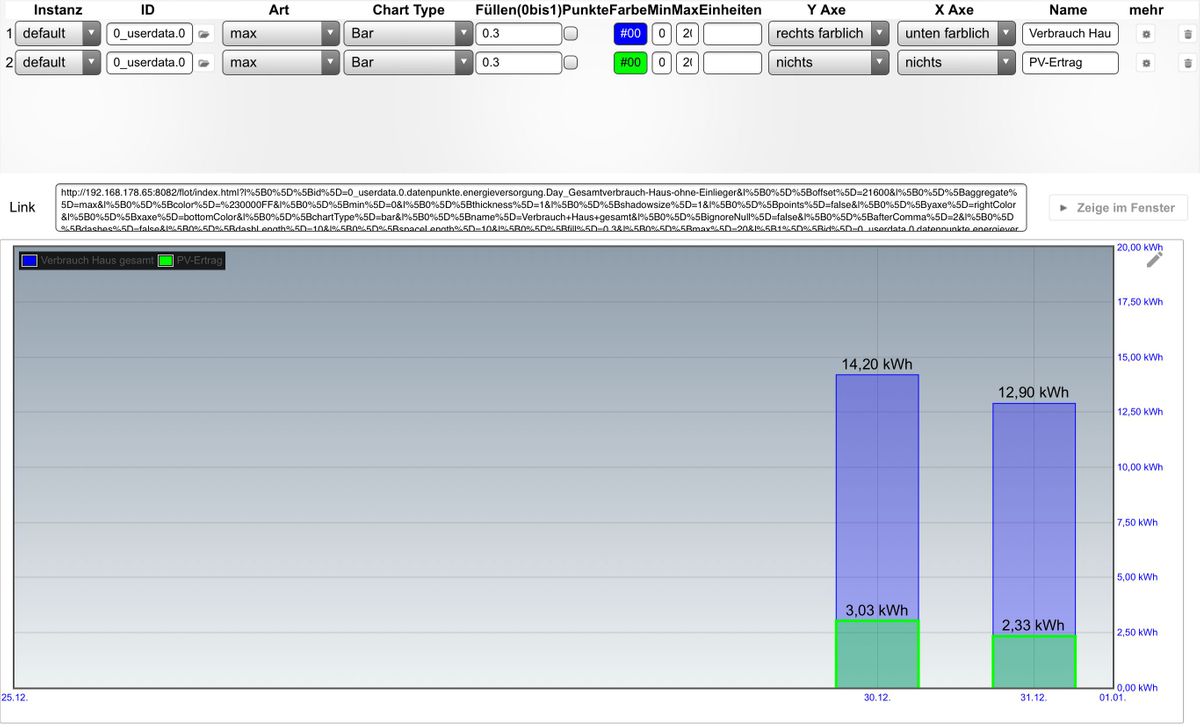Open folder browser for row 2 ID
This screenshot has width=1200, height=727.
[x=204, y=62]
